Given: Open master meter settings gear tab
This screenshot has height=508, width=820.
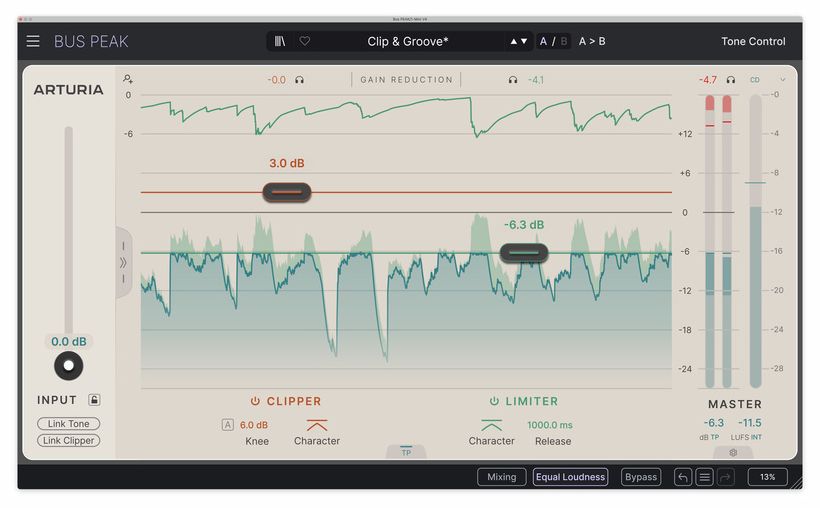Looking at the screenshot, I should [733, 453].
